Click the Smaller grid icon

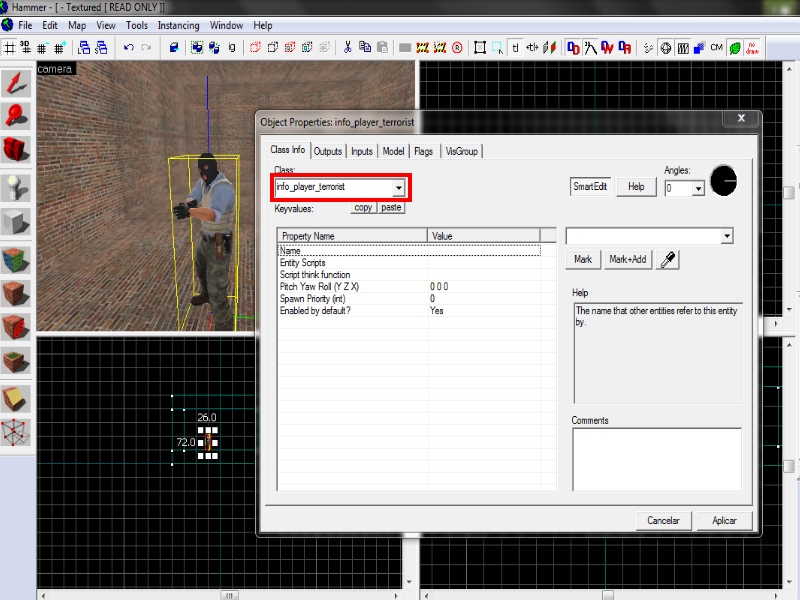tap(42, 48)
